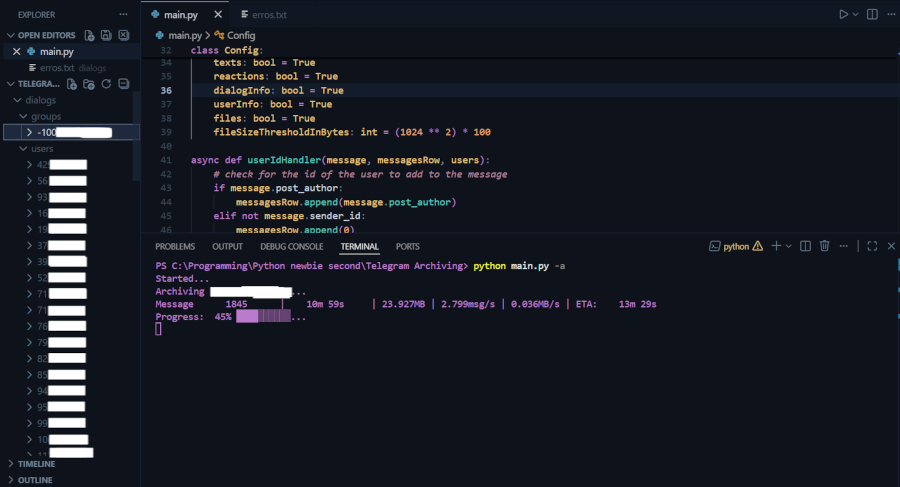Run the Python file with the play button

(x=843, y=14)
